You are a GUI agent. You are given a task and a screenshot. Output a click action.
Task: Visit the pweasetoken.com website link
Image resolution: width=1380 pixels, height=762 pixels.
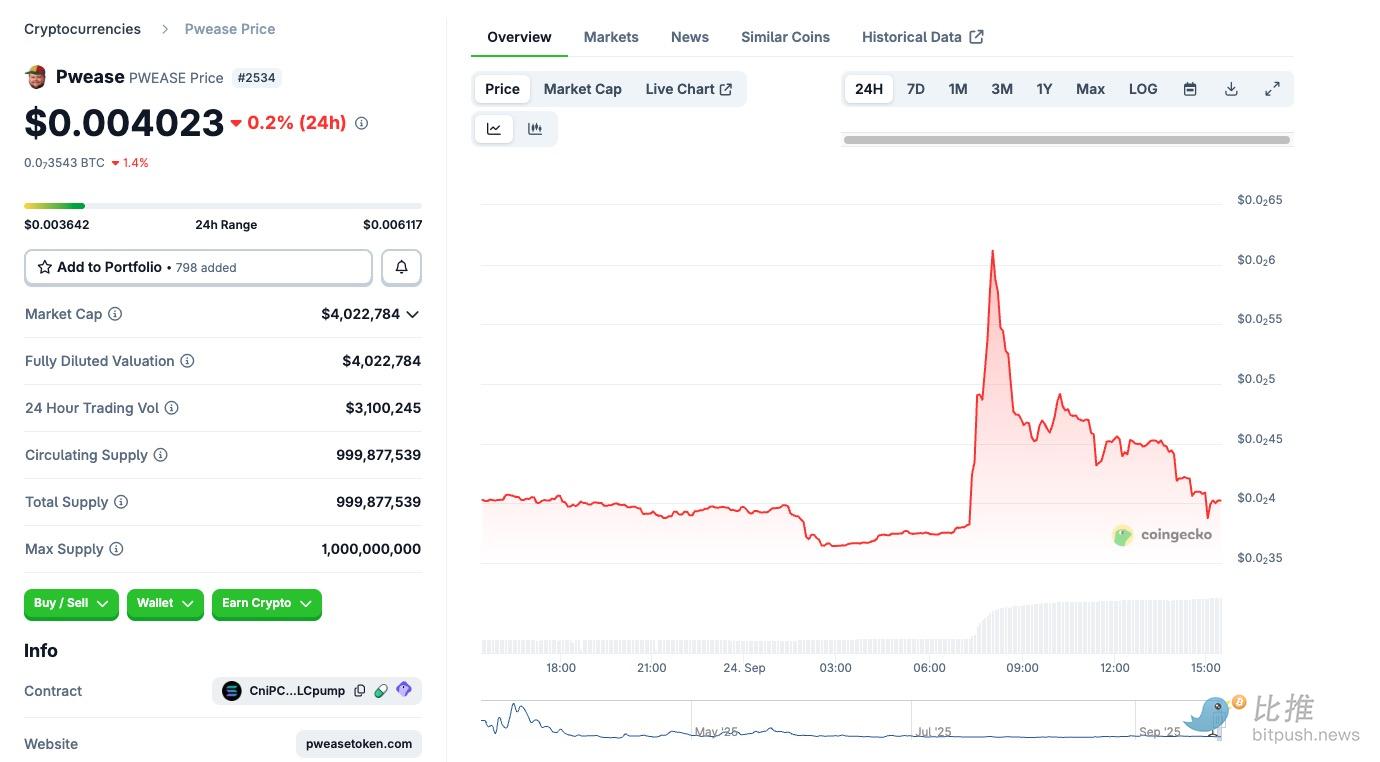pos(358,744)
